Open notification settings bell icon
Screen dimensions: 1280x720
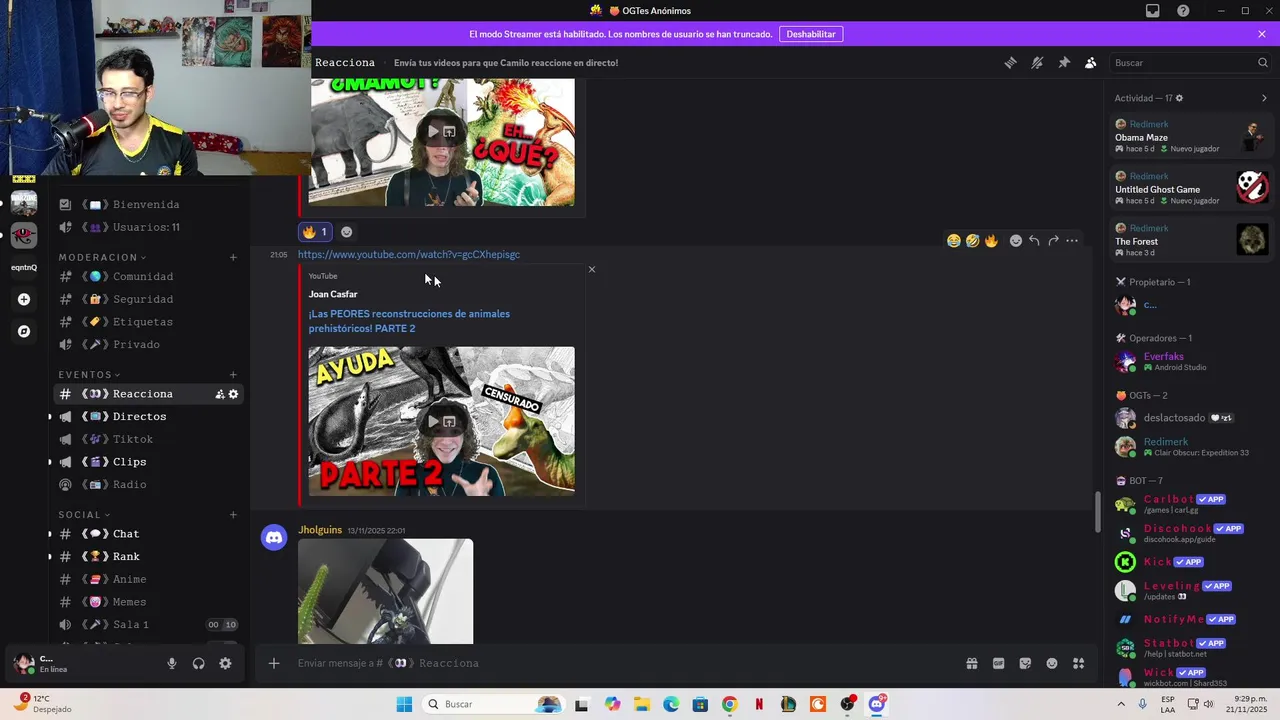pos(1037,62)
